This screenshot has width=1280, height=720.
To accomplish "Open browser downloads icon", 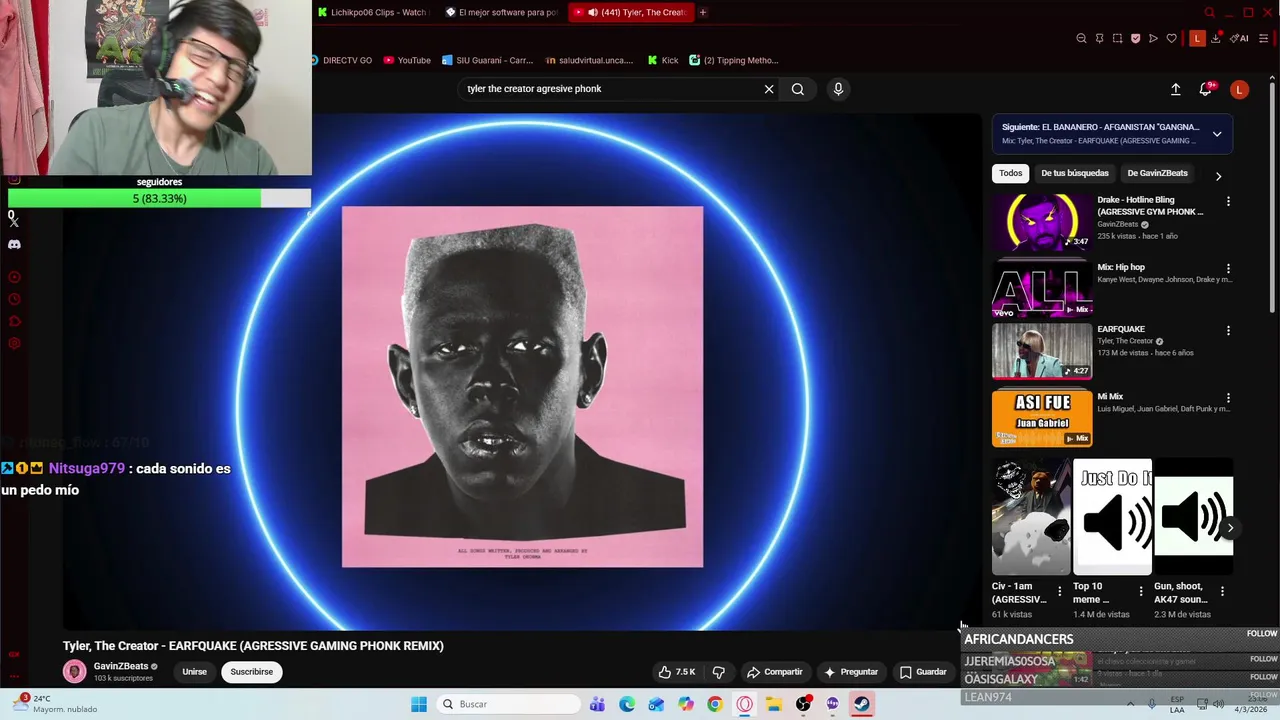I will pyautogui.click(x=1215, y=38).
